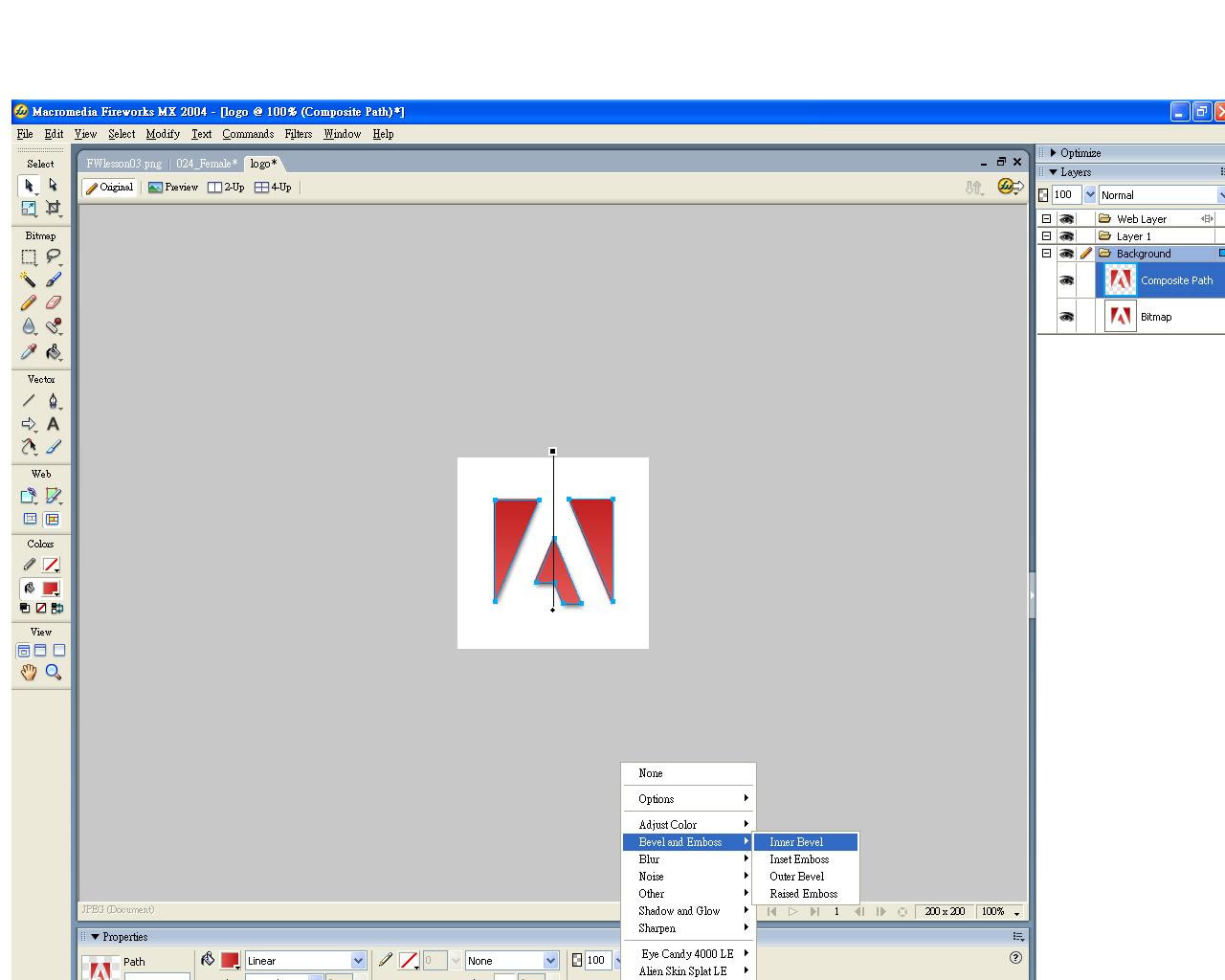The image size is (1225, 980).
Task: Select the Pointer tool
Action: pyautogui.click(x=29, y=186)
